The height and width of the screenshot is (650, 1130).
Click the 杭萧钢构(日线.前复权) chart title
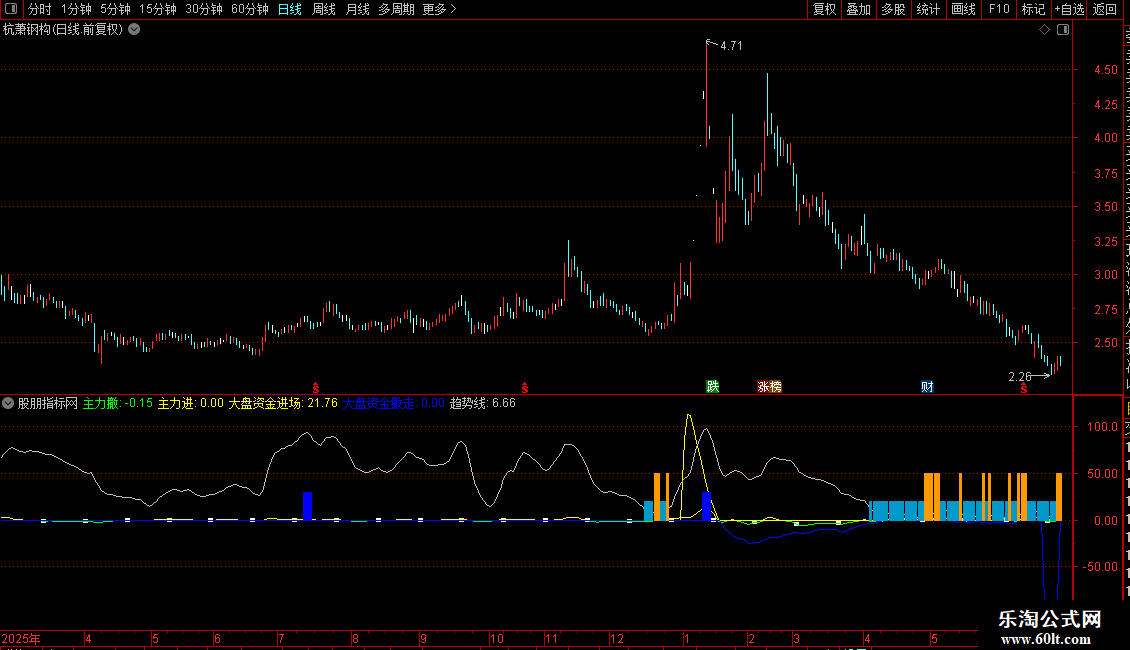coord(63,30)
